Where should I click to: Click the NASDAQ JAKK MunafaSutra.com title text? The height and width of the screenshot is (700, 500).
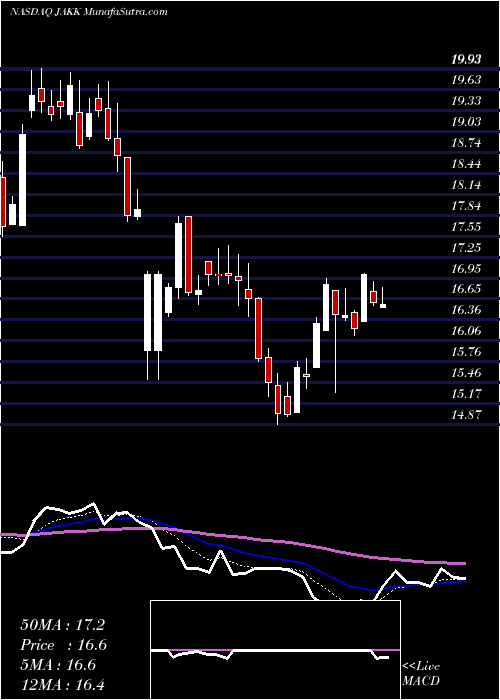[89, 12]
